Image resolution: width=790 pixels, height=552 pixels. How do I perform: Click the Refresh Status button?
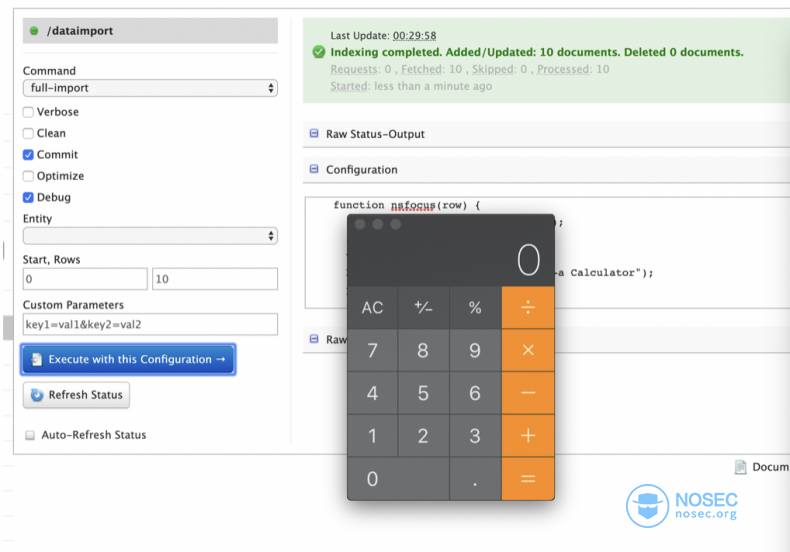[x=77, y=395]
